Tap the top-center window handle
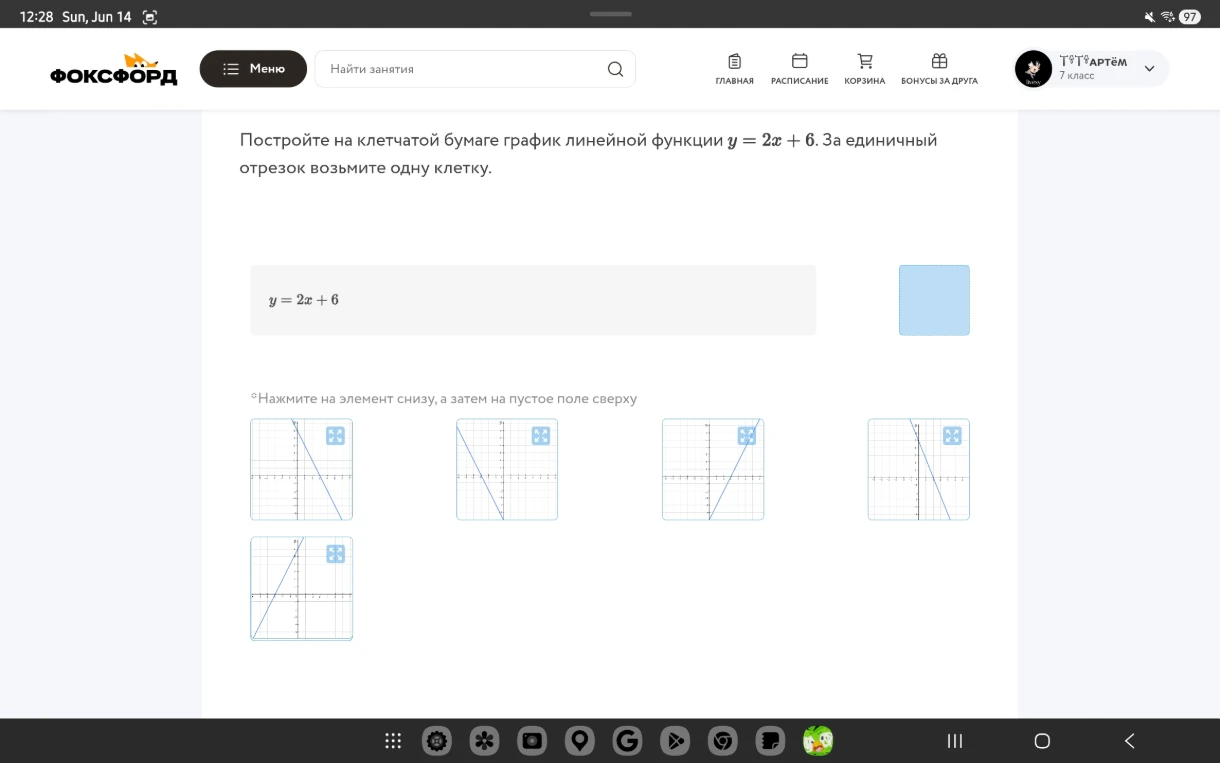Viewport: 1220px width, 763px height. pyautogui.click(x=611, y=14)
